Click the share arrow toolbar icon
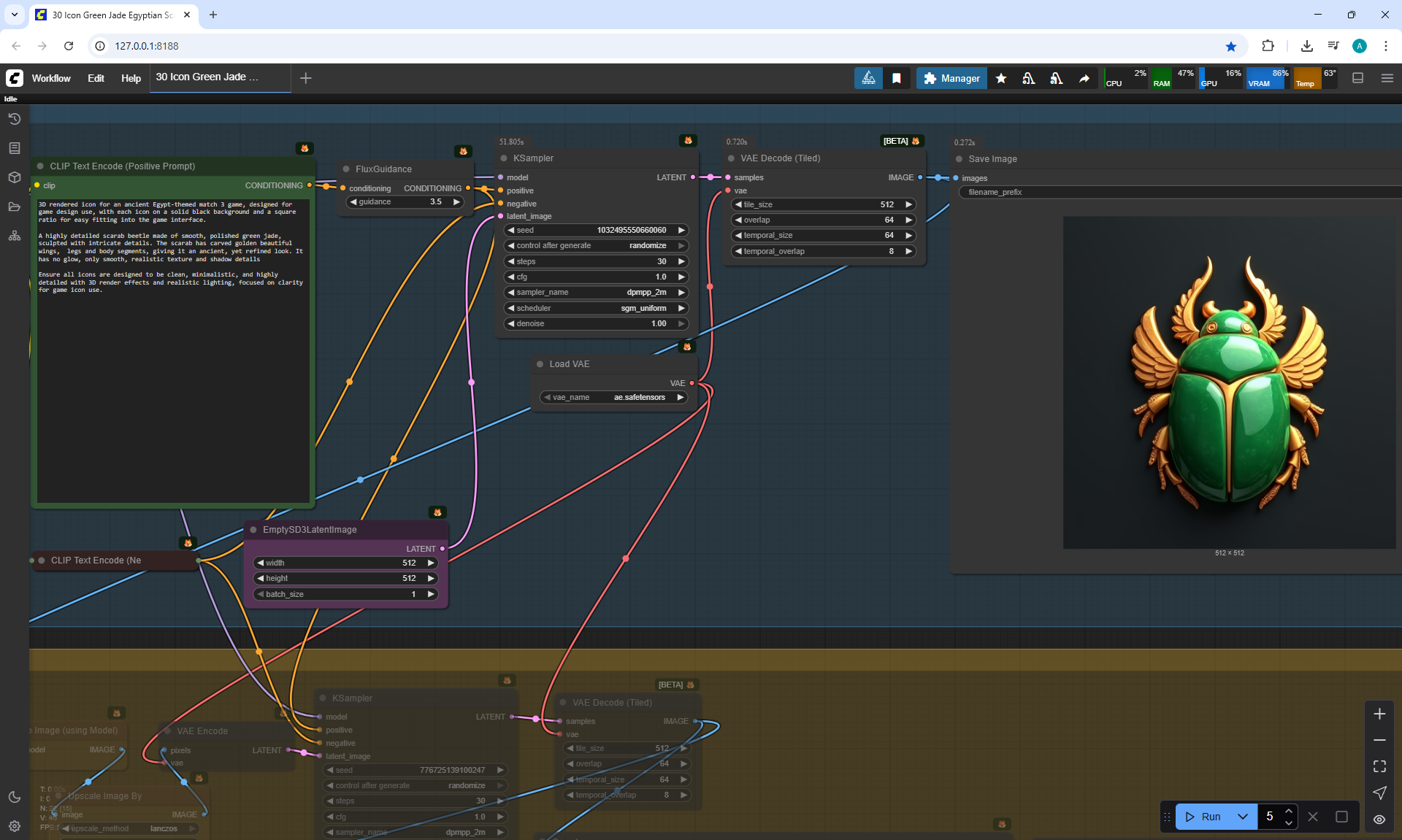 tap(1084, 78)
